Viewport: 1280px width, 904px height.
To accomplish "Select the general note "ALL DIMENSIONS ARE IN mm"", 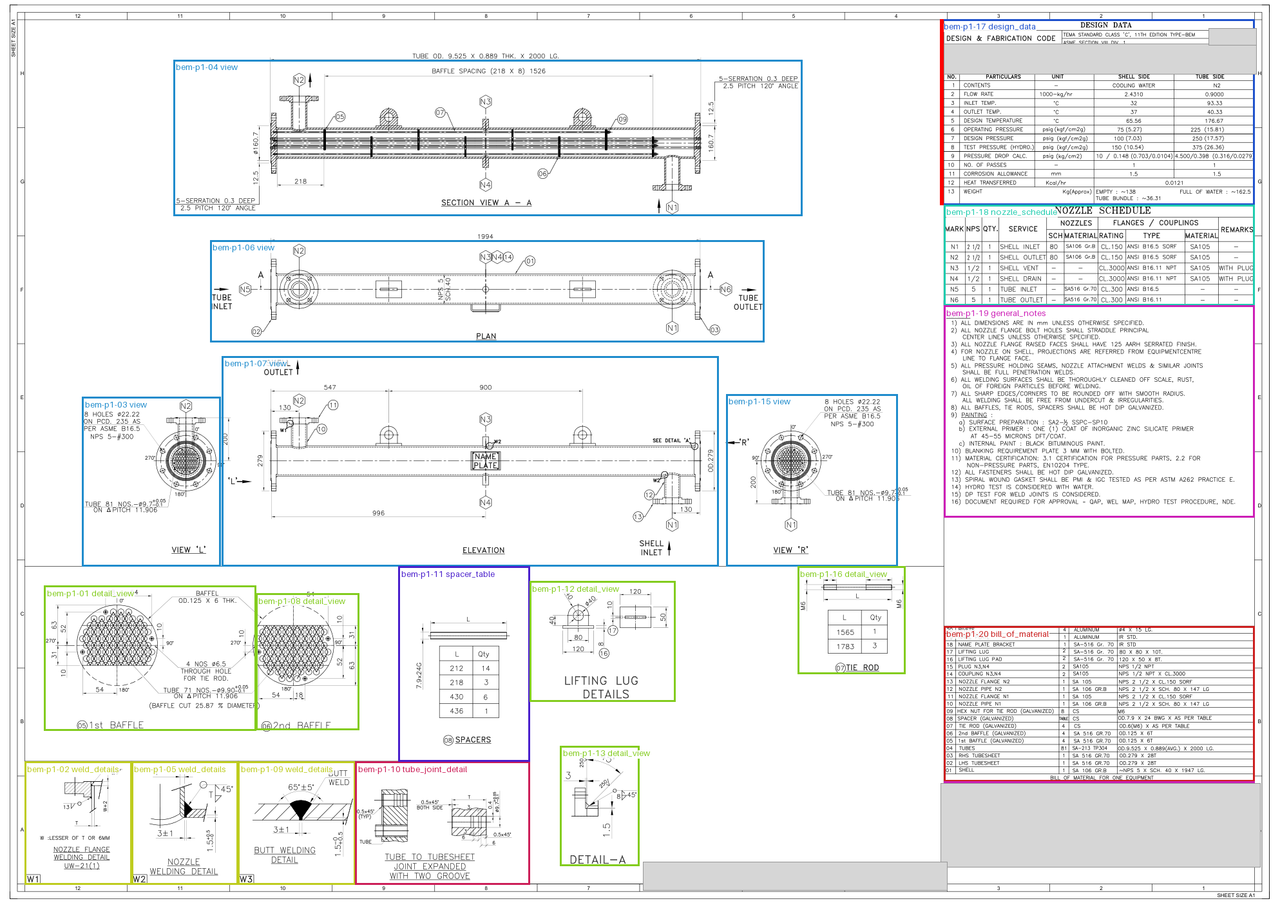I will 1047,324.
